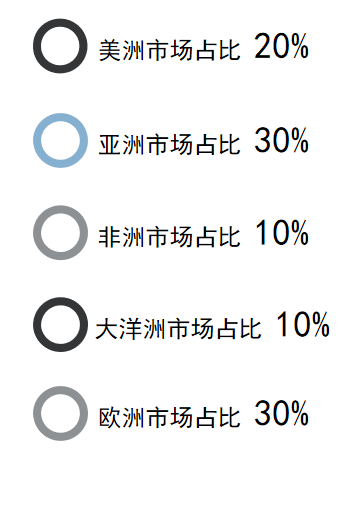Select the 欧洲市场占比 label
363x508 pixels.
click(169, 417)
